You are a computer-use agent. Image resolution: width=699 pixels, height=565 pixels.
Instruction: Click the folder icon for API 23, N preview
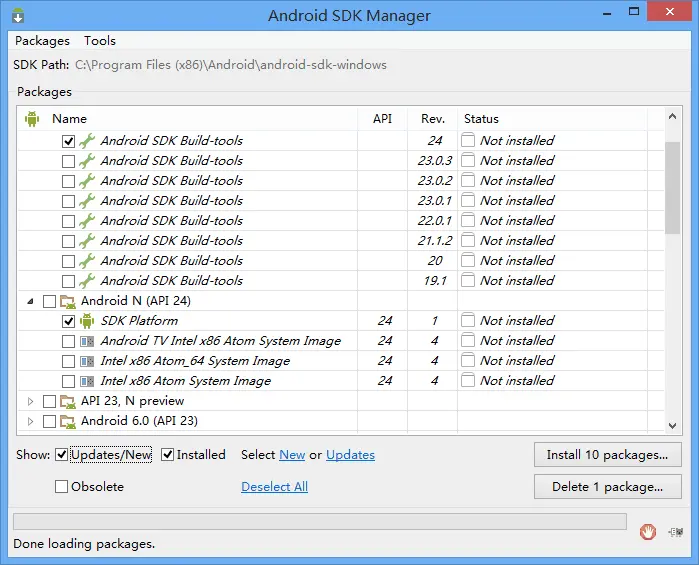coord(68,402)
